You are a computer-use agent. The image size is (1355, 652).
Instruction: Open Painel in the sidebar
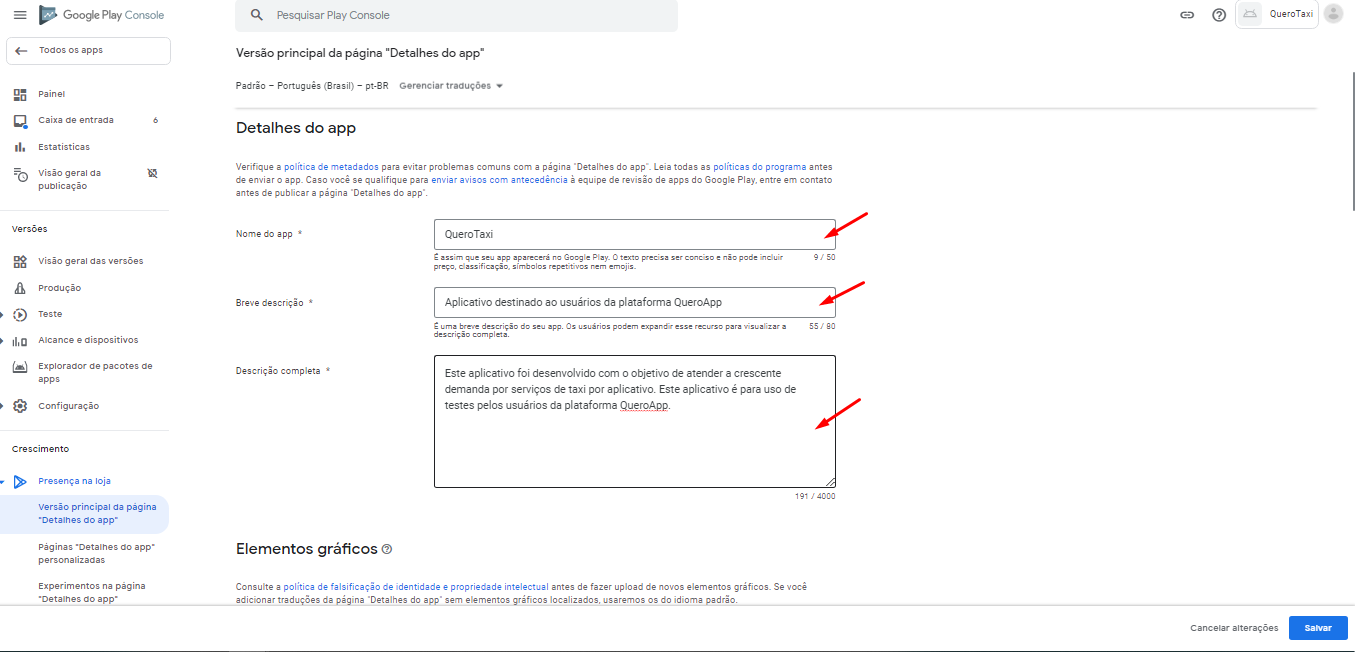(51, 94)
